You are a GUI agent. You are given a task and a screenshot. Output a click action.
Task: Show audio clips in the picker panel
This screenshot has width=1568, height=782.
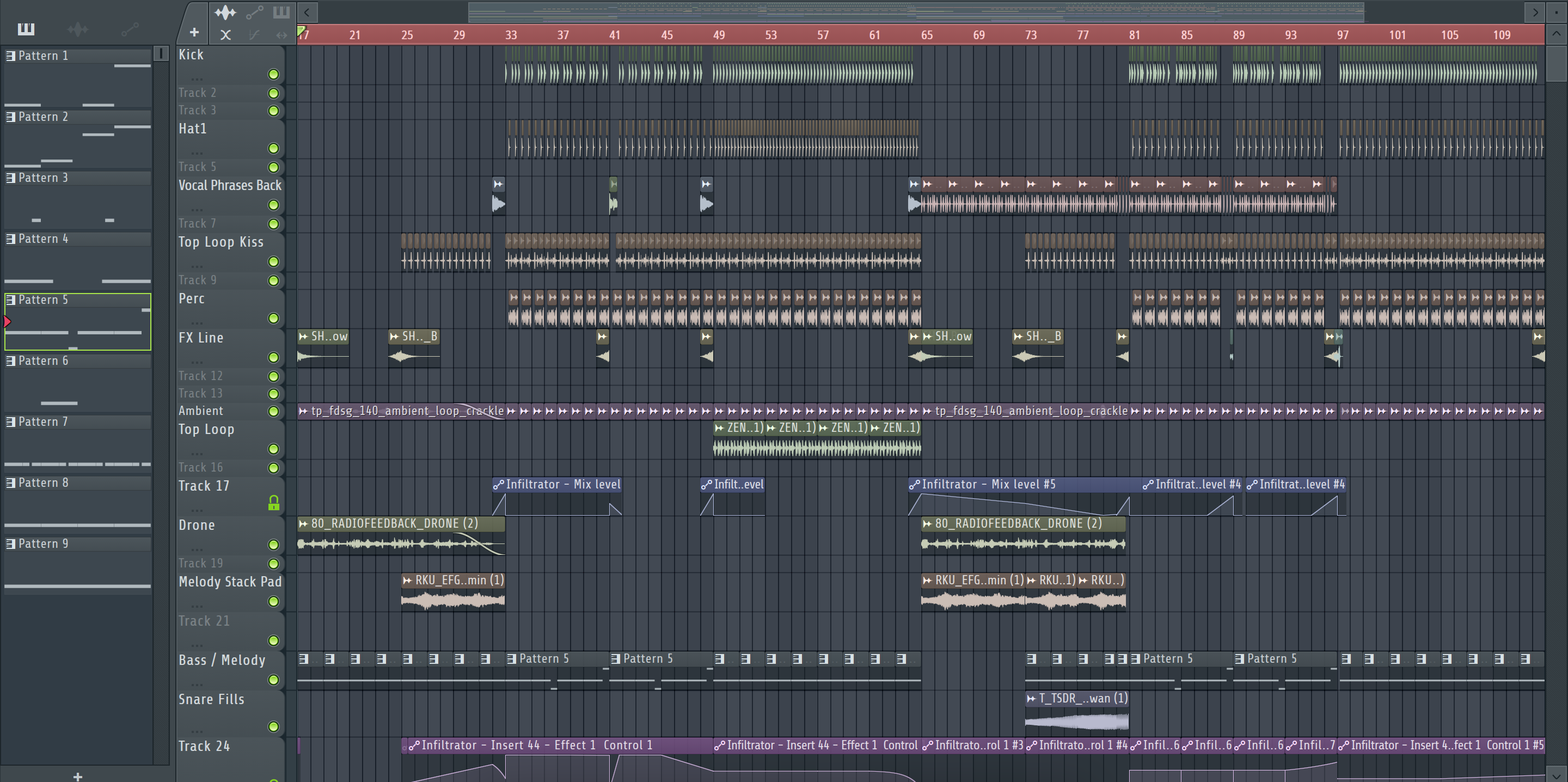[78, 29]
